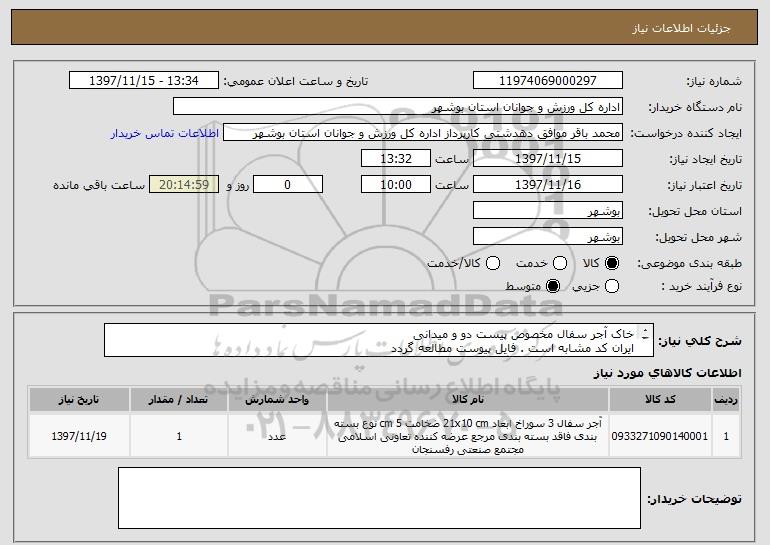This screenshot has height=545, width=770.
Task: Click the نام دستگاه خریدار field
Action: [398, 107]
